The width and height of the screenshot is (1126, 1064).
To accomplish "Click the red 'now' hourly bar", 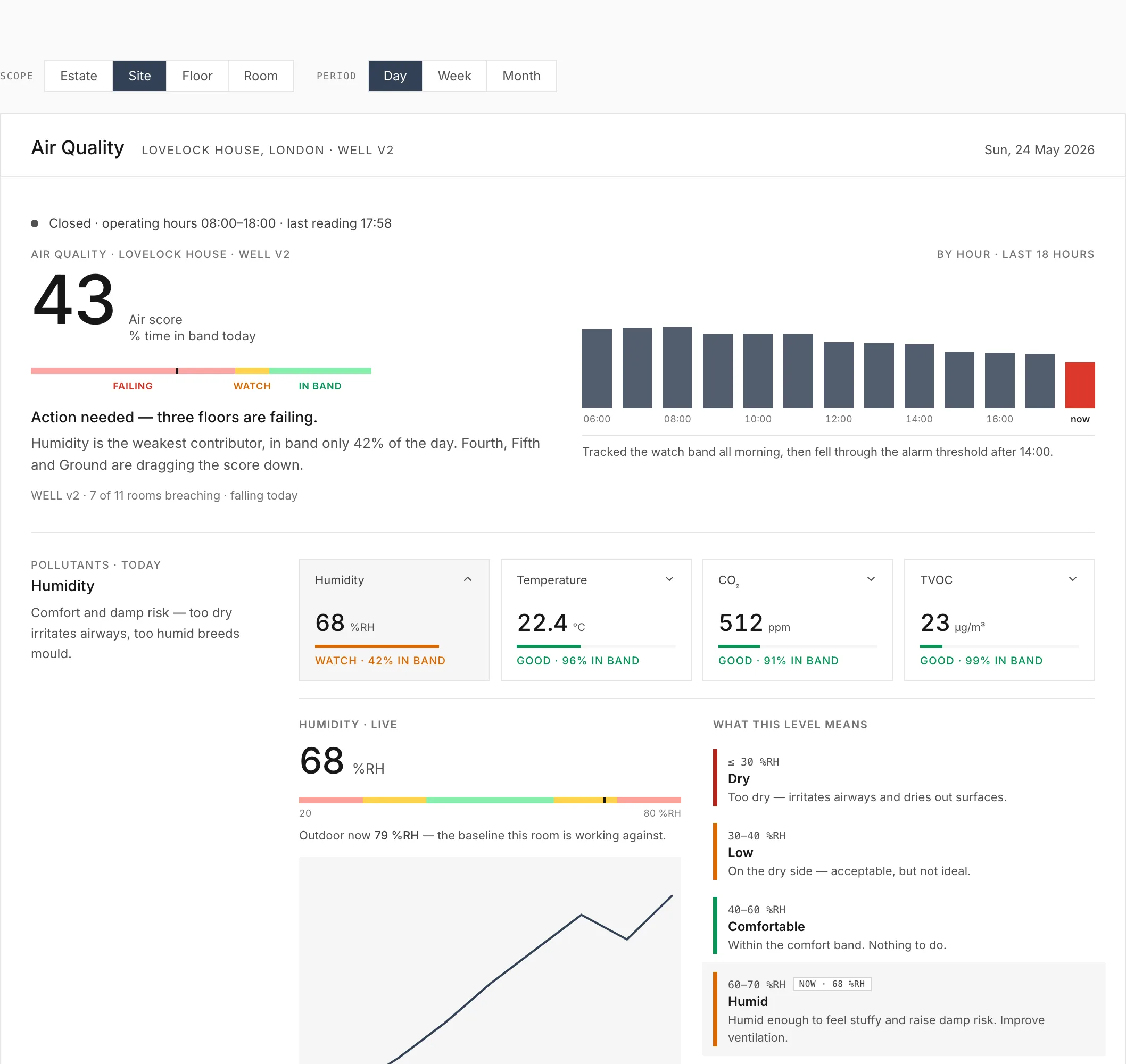I will coord(1080,385).
